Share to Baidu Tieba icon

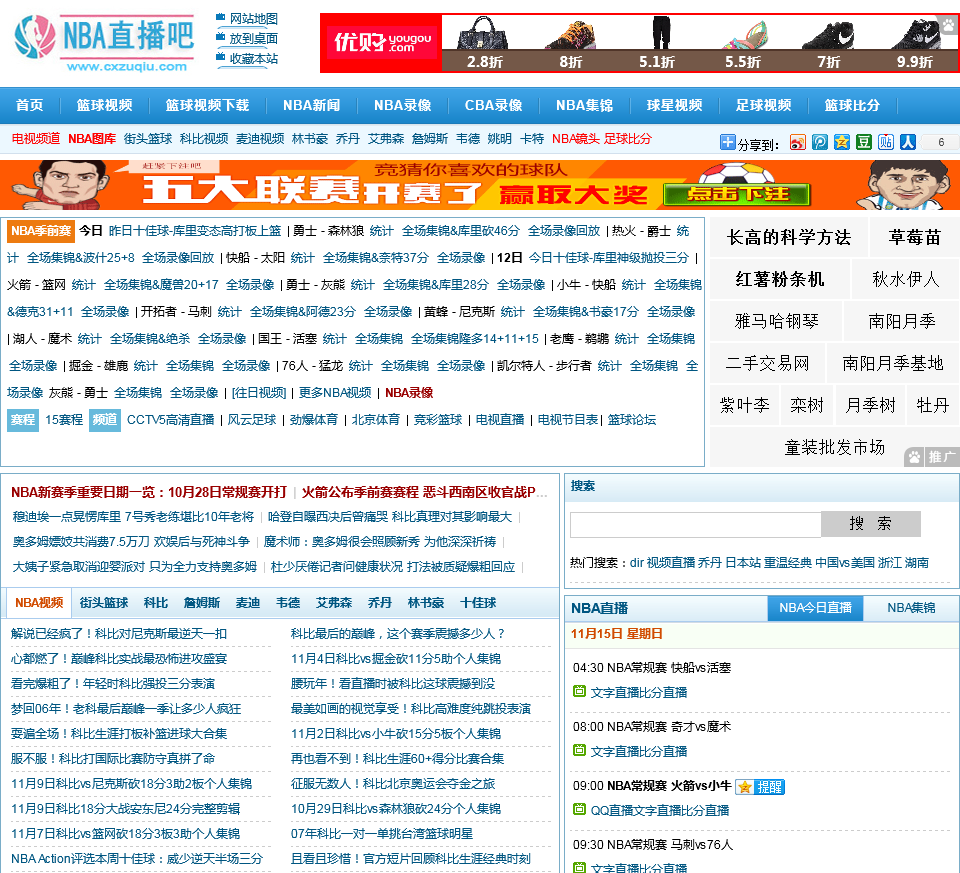pos(886,143)
